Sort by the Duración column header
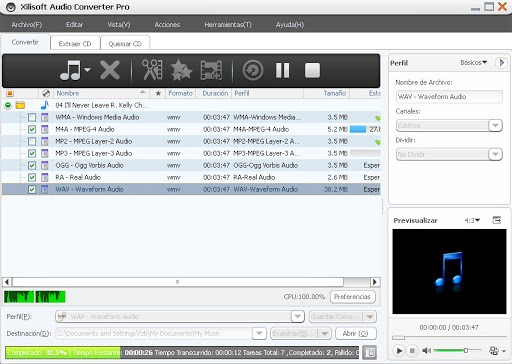Image resolution: width=512 pixels, height=364 pixels. (215, 93)
